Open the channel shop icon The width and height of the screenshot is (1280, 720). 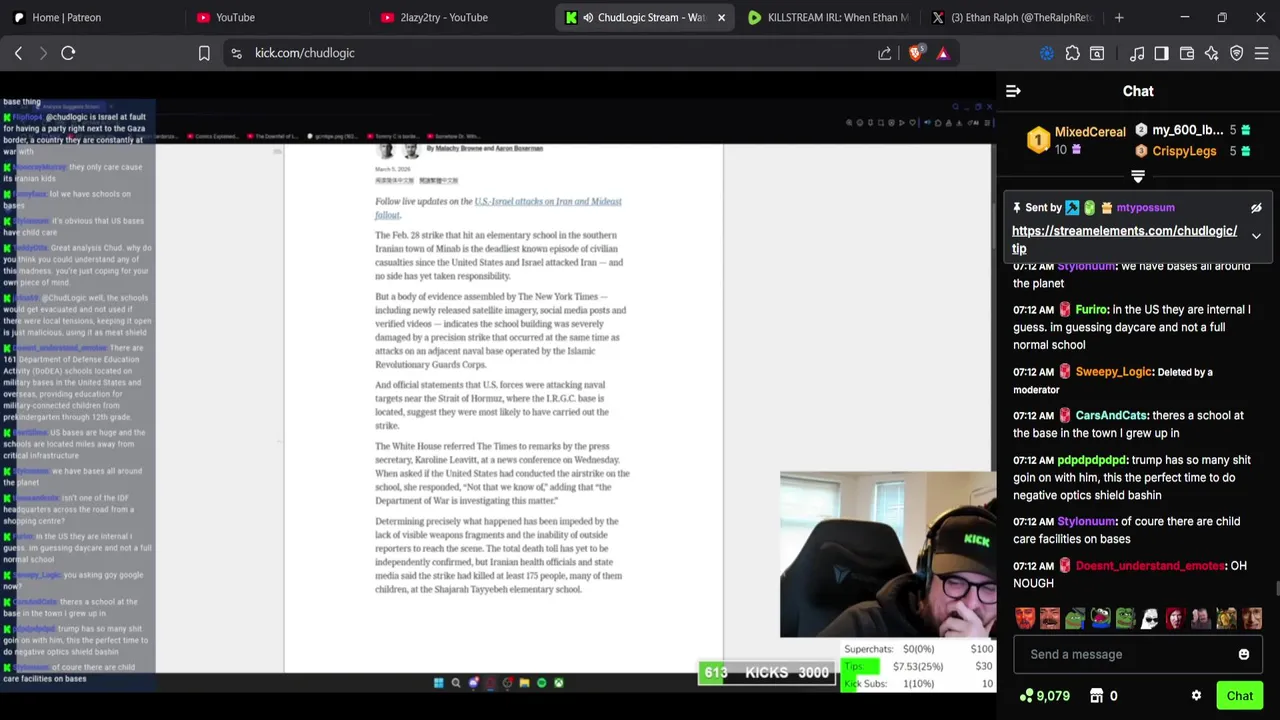pos(1096,696)
